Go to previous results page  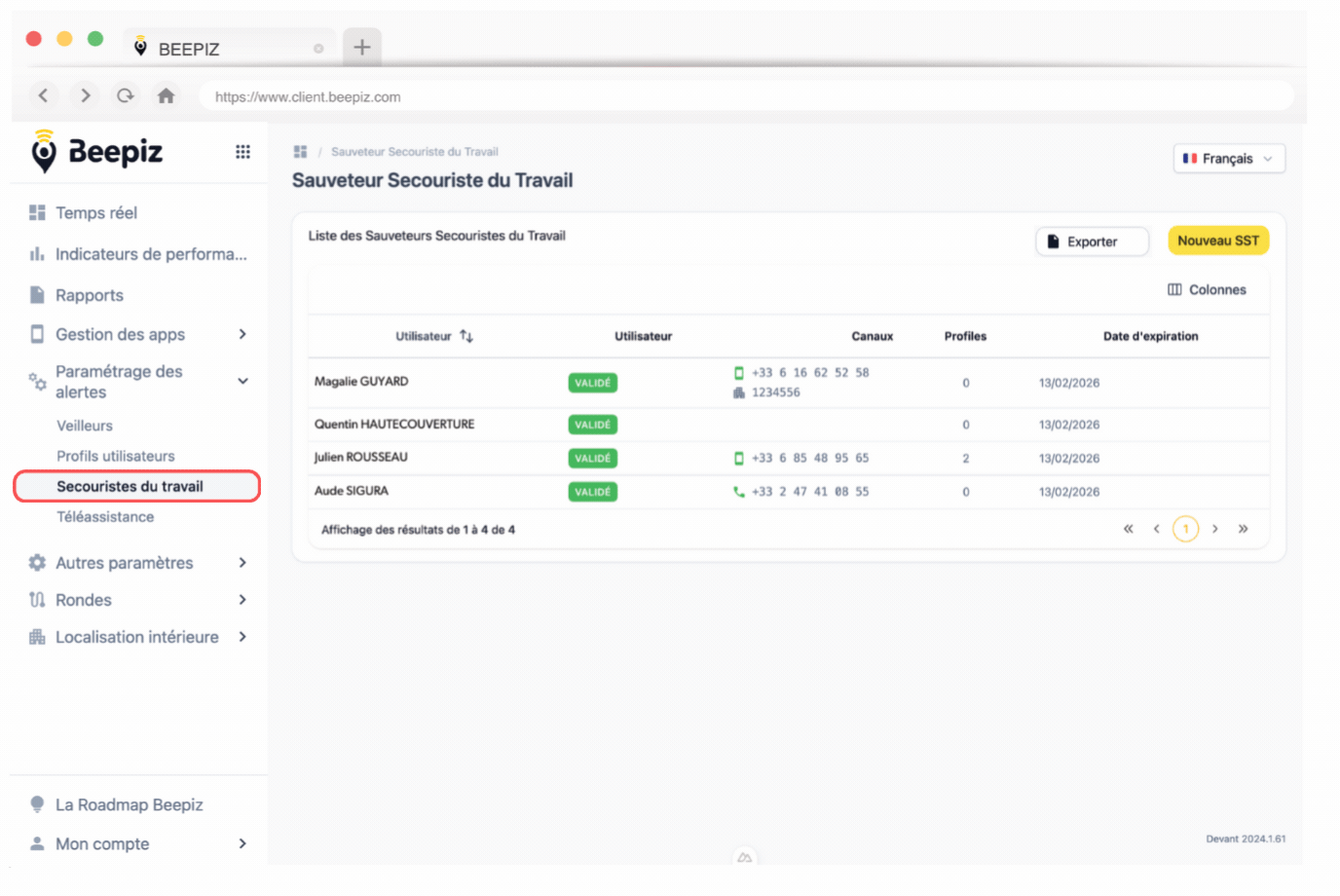click(1156, 529)
